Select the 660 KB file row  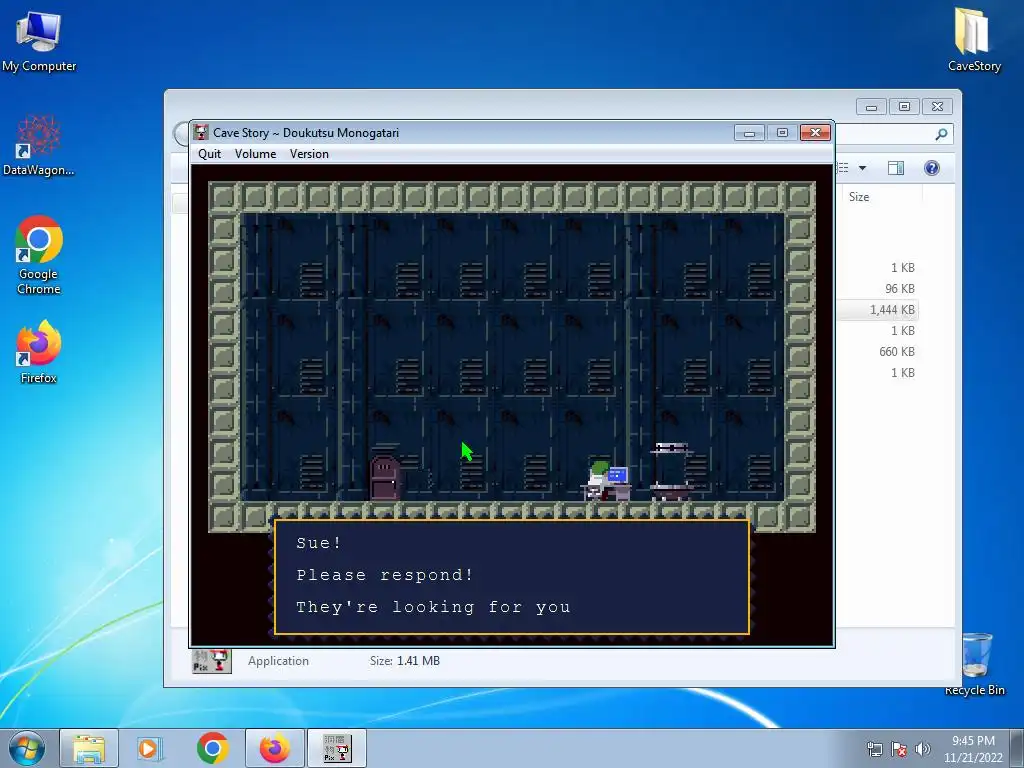877,351
